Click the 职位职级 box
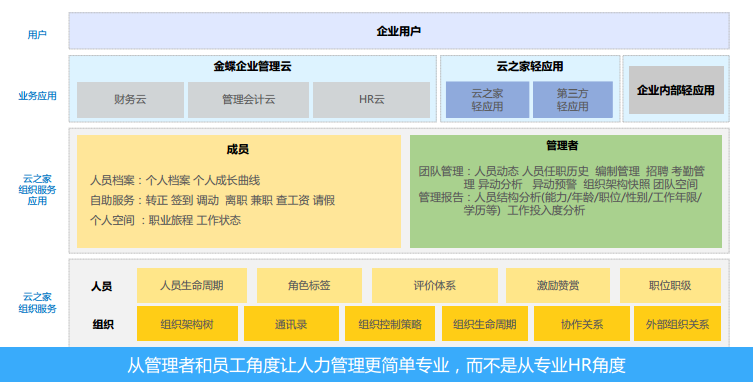This screenshot has height=382, width=753. pos(670,285)
